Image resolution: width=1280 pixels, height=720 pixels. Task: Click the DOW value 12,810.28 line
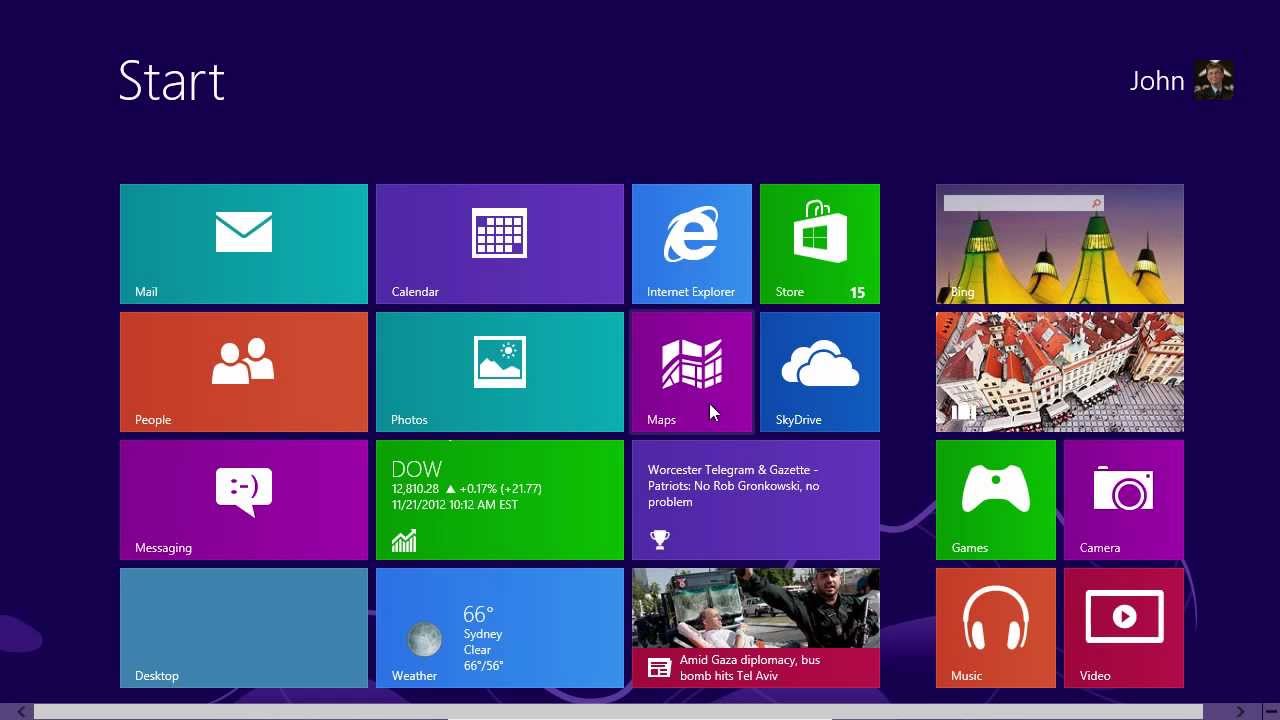(466, 489)
